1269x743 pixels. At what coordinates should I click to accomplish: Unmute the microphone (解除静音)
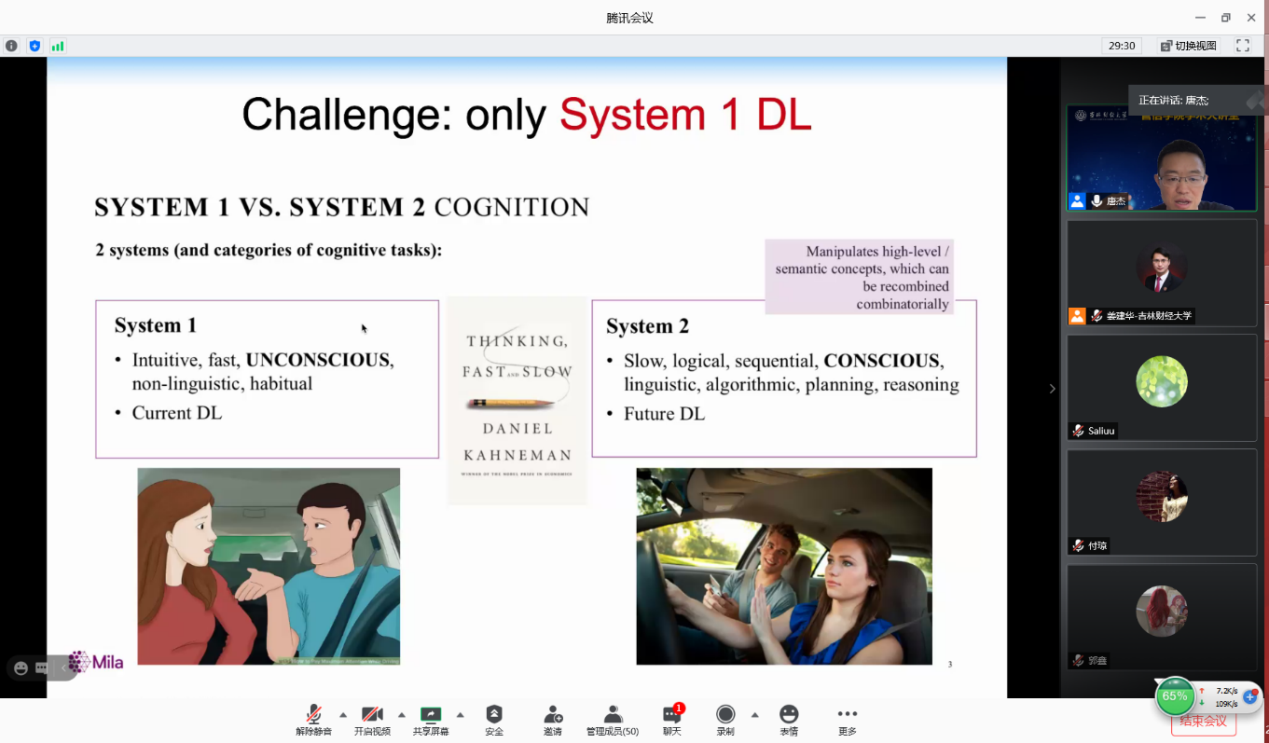[313, 719]
